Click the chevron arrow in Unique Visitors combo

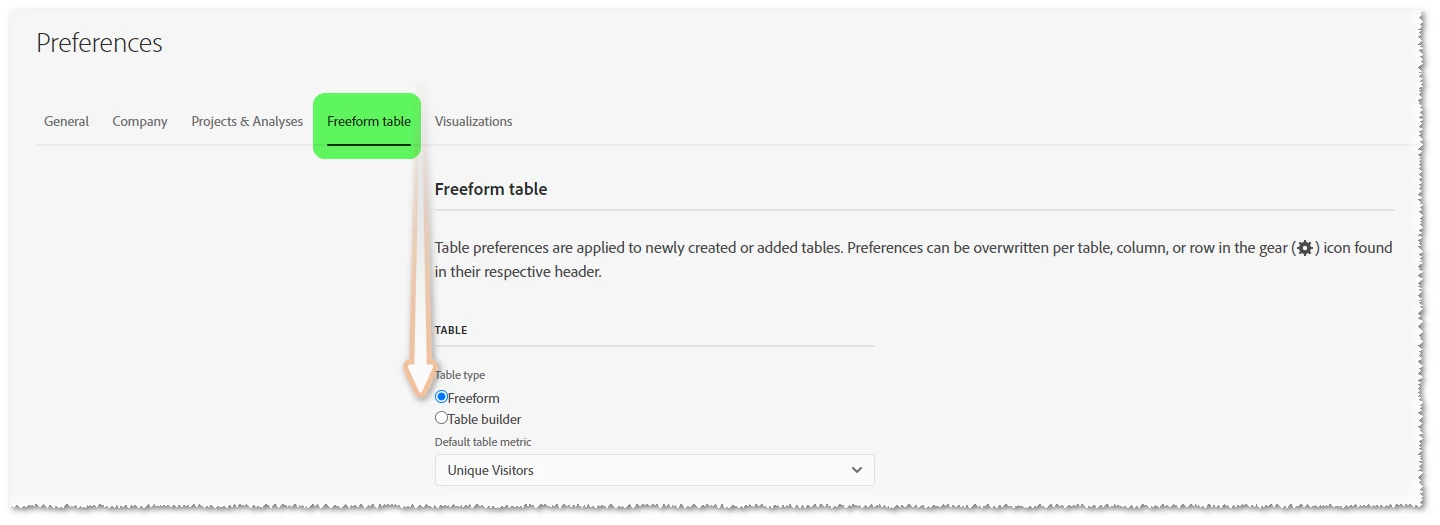tap(856, 470)
